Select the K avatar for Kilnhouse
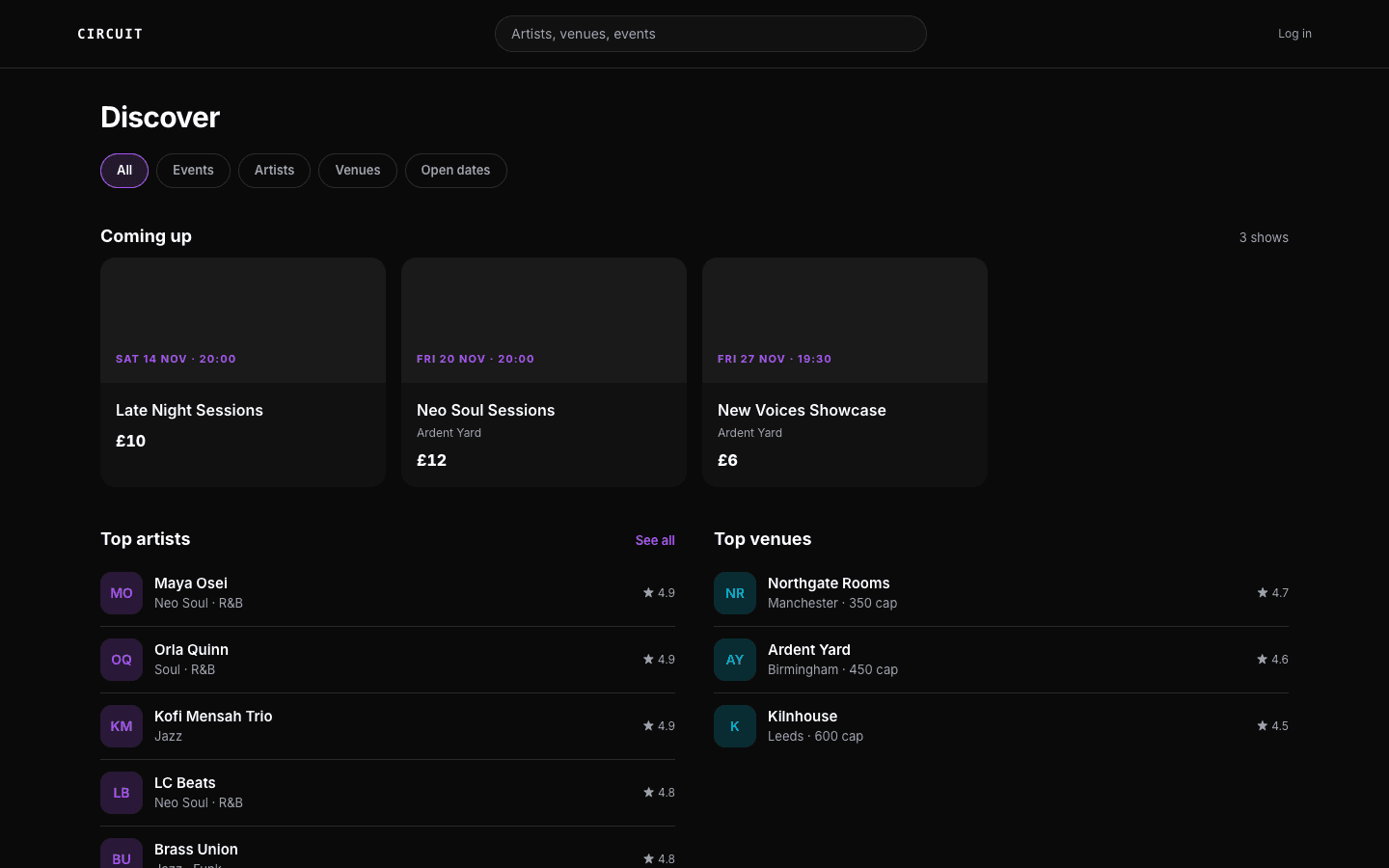 pyautogui.click(x=735, y=726)
